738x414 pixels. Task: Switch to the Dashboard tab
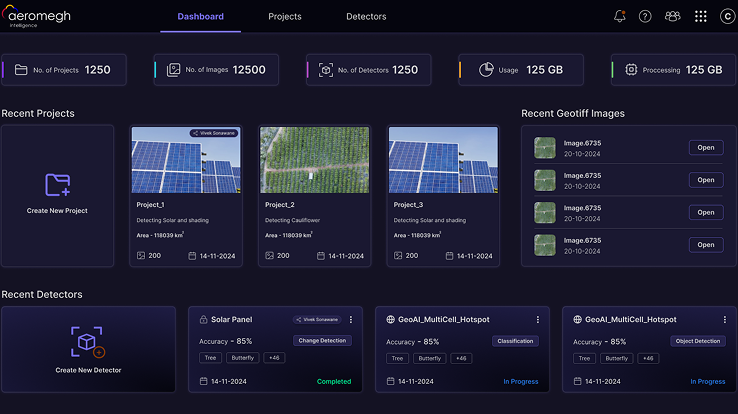201,16
